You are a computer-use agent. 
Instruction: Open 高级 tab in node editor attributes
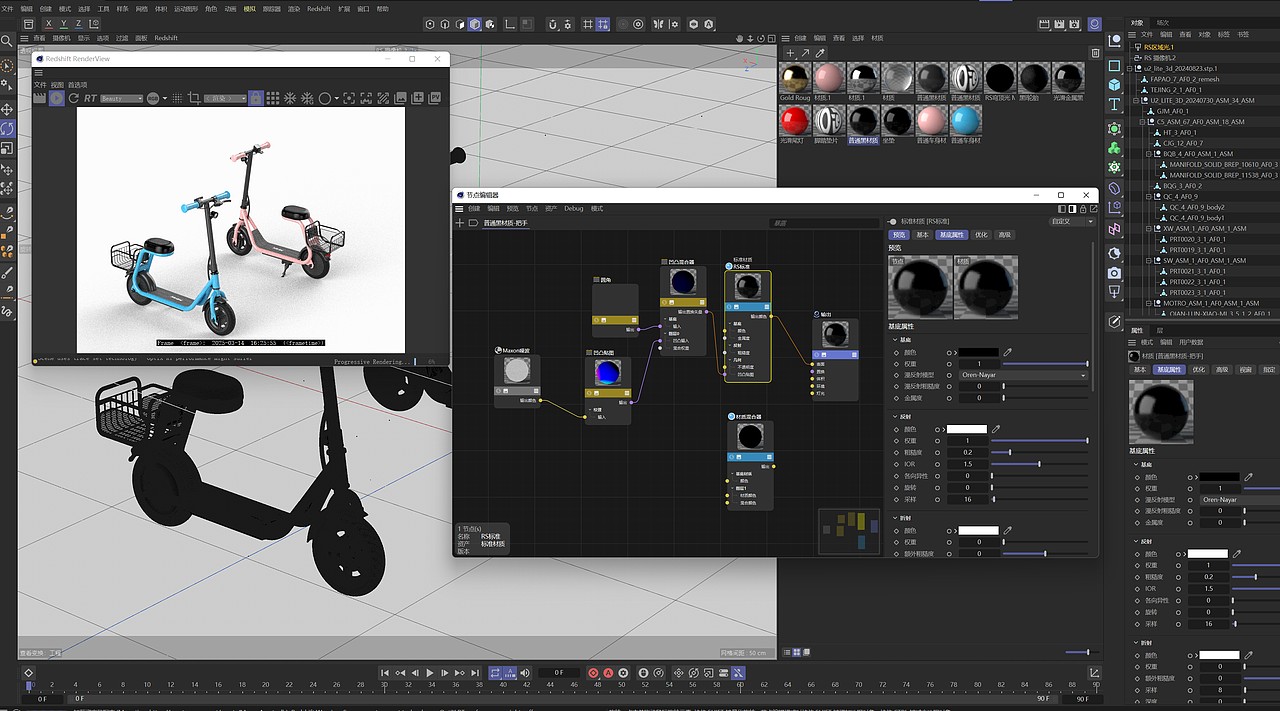tap(1004, 235)
